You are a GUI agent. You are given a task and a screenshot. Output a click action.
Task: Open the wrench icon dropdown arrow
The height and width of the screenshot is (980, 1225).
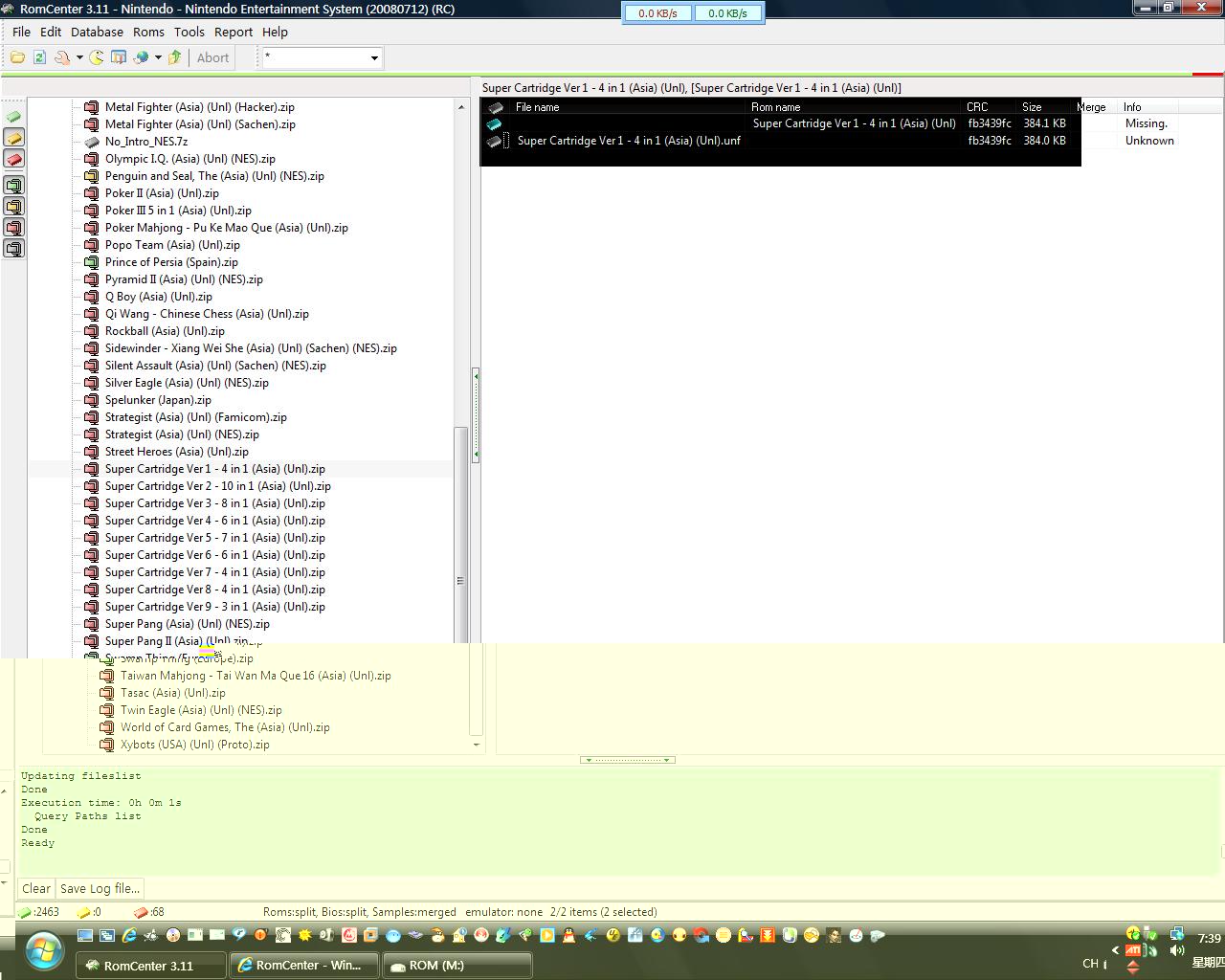[79, 57]
